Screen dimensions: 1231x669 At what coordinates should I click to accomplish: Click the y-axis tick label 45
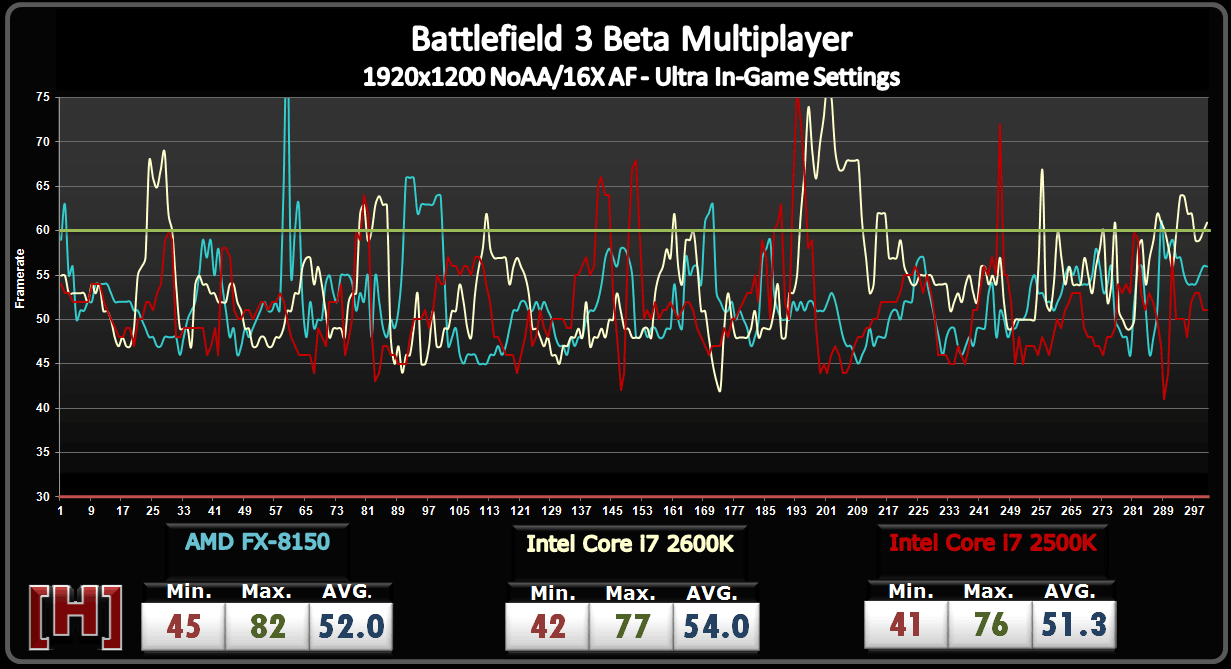coord(42,364)
